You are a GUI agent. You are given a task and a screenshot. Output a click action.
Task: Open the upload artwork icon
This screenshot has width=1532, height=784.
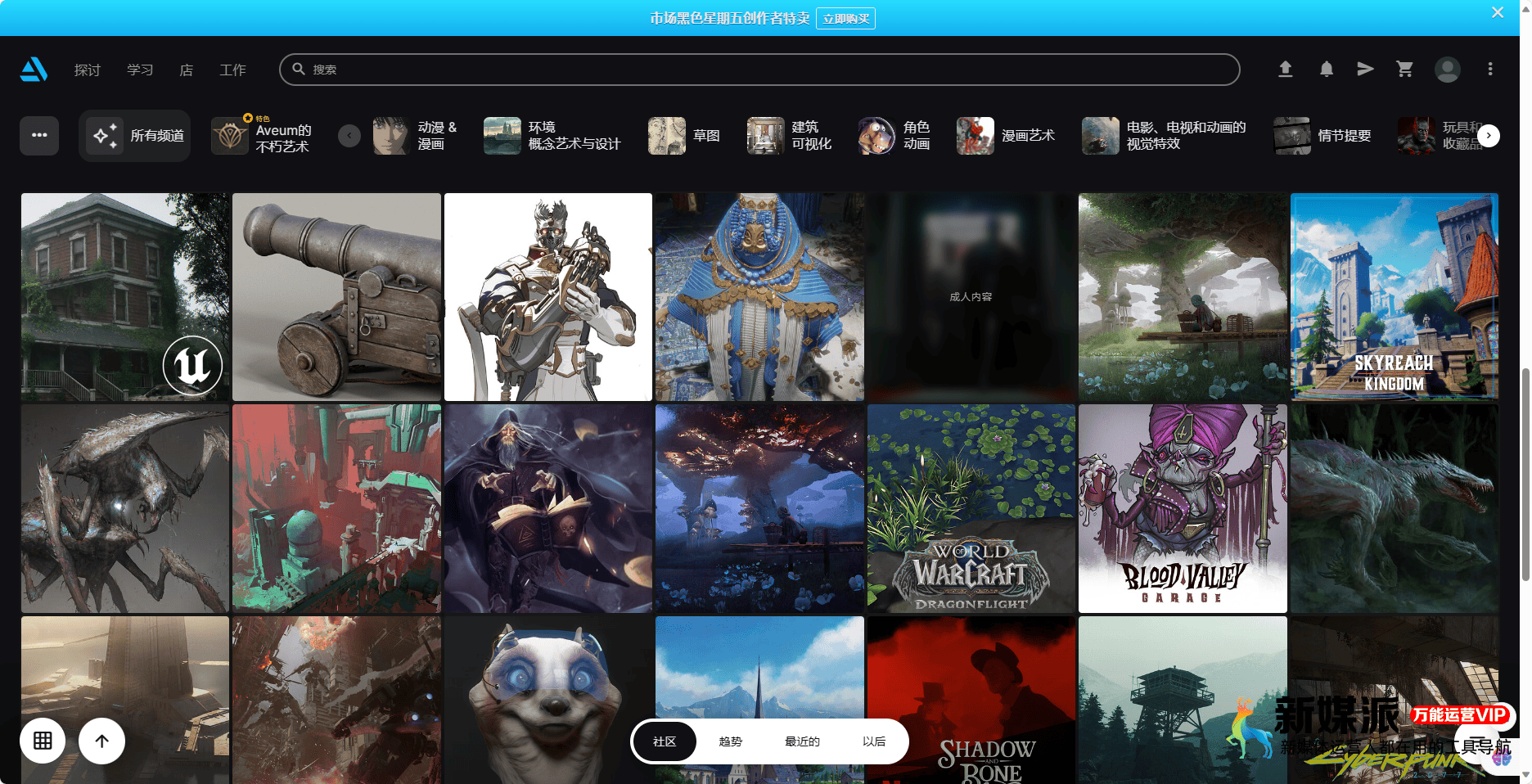pyautogui.click(x=1285, y=70)
